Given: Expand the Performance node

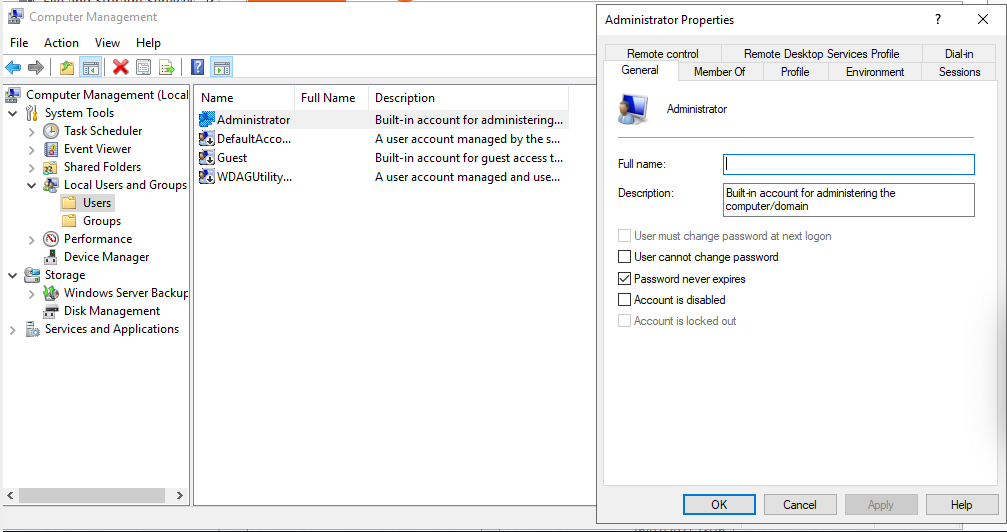Looking at the screenshot, I should pos(31,239).
